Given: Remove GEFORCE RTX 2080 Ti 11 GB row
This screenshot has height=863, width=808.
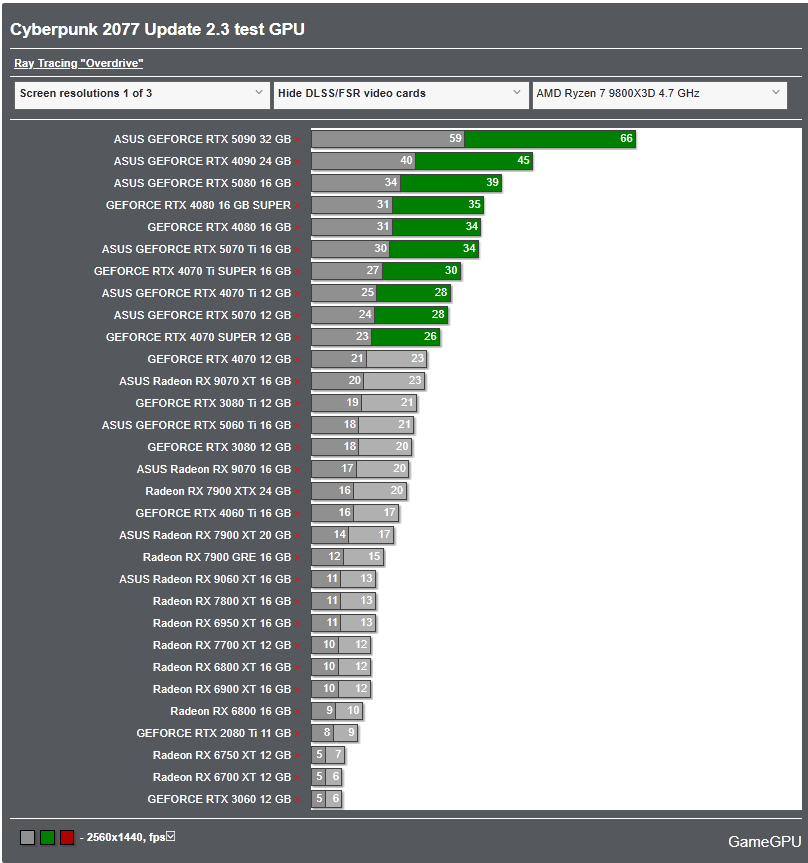Looking at the screenshot, I should (298, 734).
